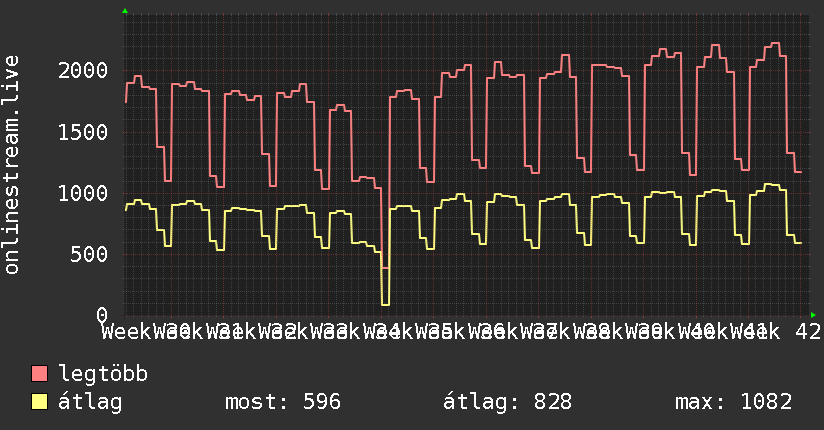Click the 1000 y-axis label
Viewport: 824px width, 430px height.
click(83, 193)
